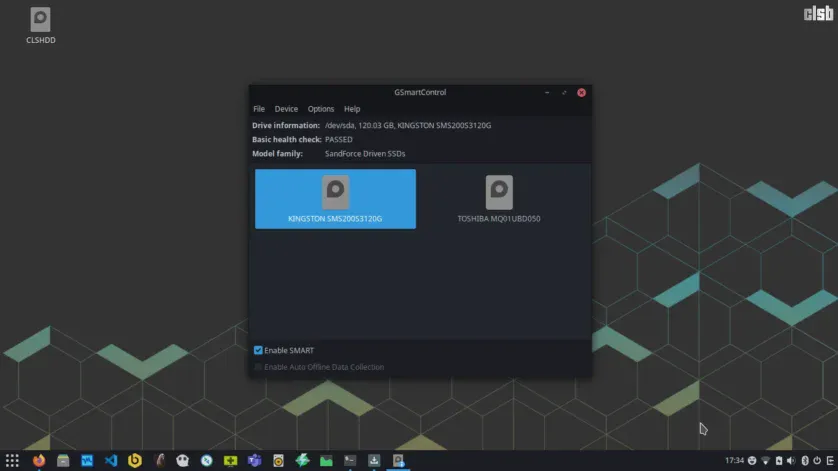
Task: Open the File menu
Action: [x=259, y=109]
